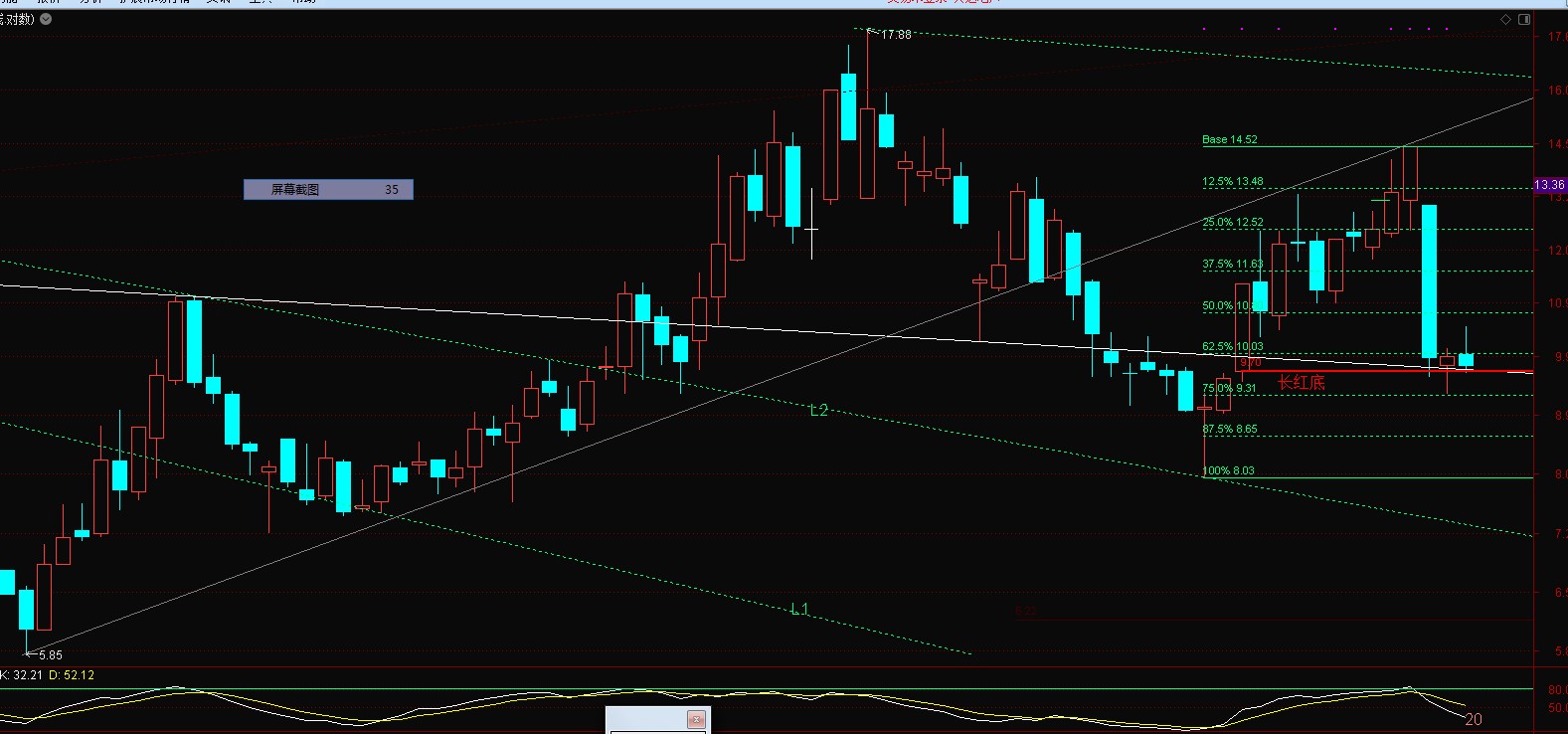Close the small popup window at bottom

696,719
